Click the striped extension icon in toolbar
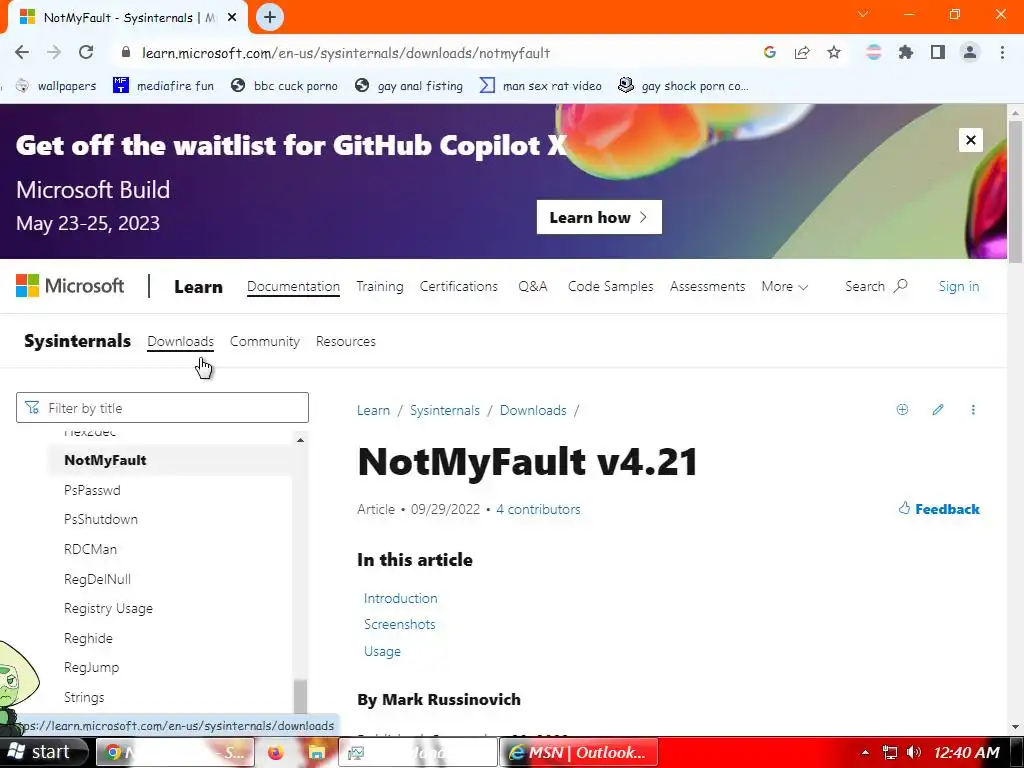Image resolution: width=1024 pixels, height=768 pixels. [x=874, y=52]
